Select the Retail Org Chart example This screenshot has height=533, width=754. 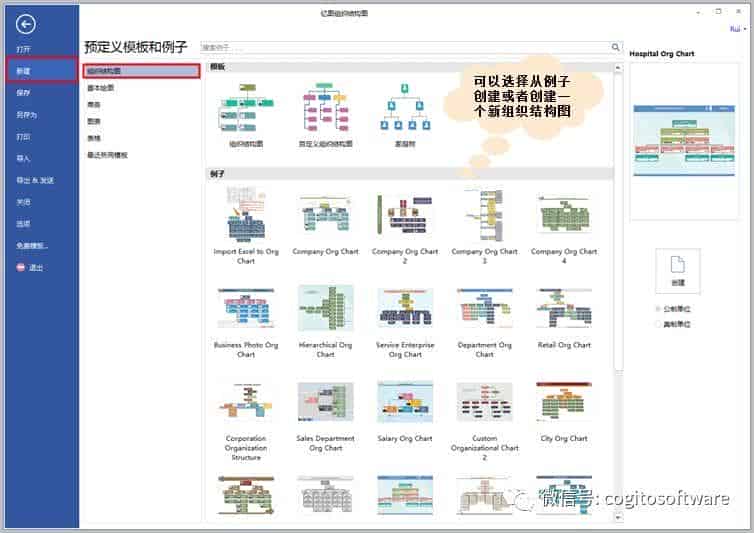[x=564, y=318]
